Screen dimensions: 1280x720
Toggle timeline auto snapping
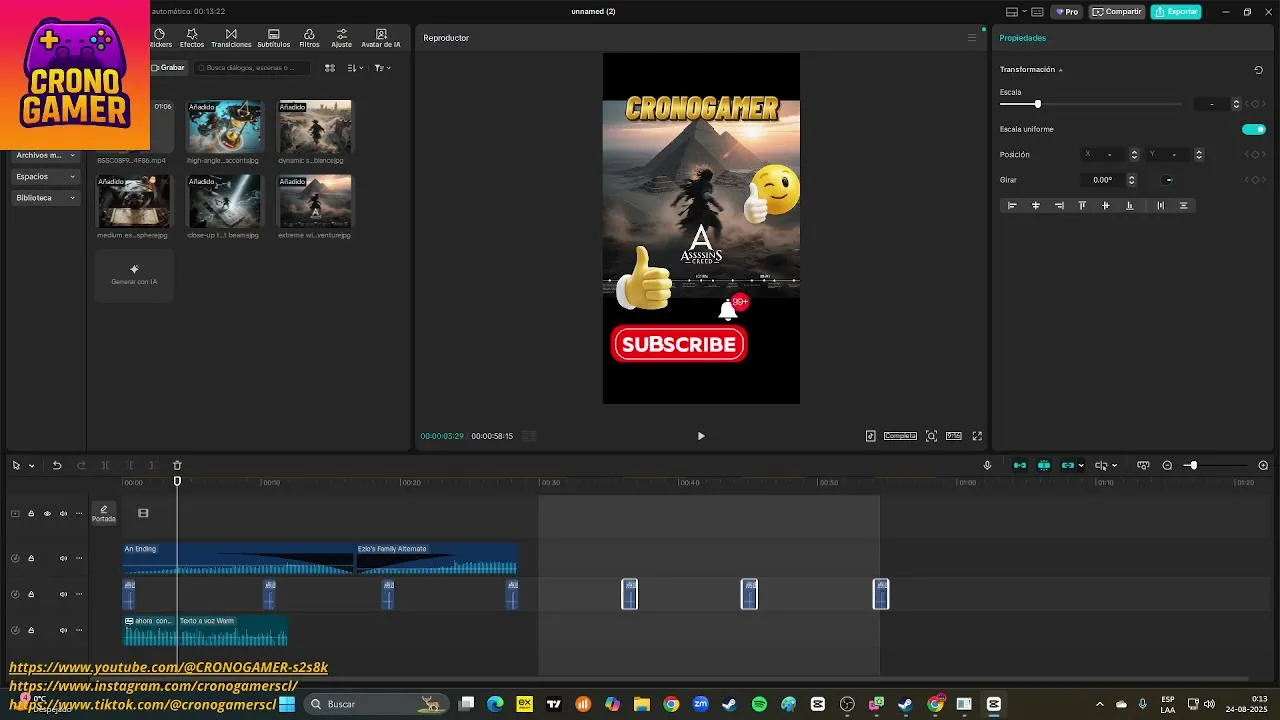(x=1044, y=465)
